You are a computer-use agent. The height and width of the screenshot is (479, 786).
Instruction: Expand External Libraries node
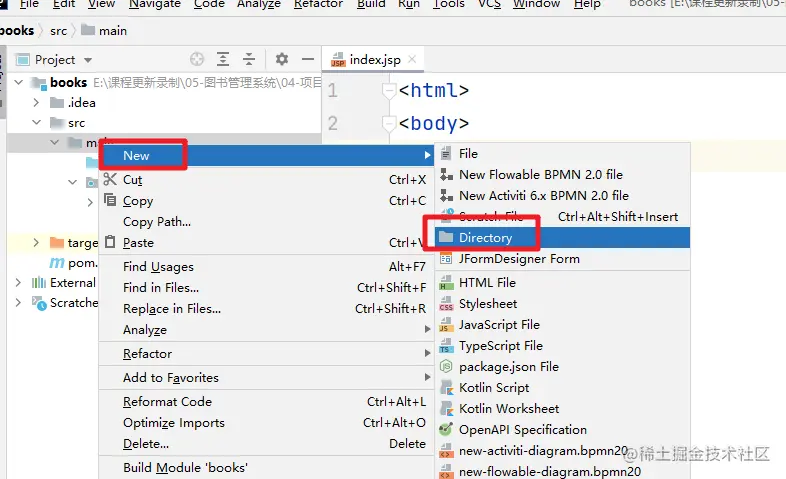[x=19, y=283]
